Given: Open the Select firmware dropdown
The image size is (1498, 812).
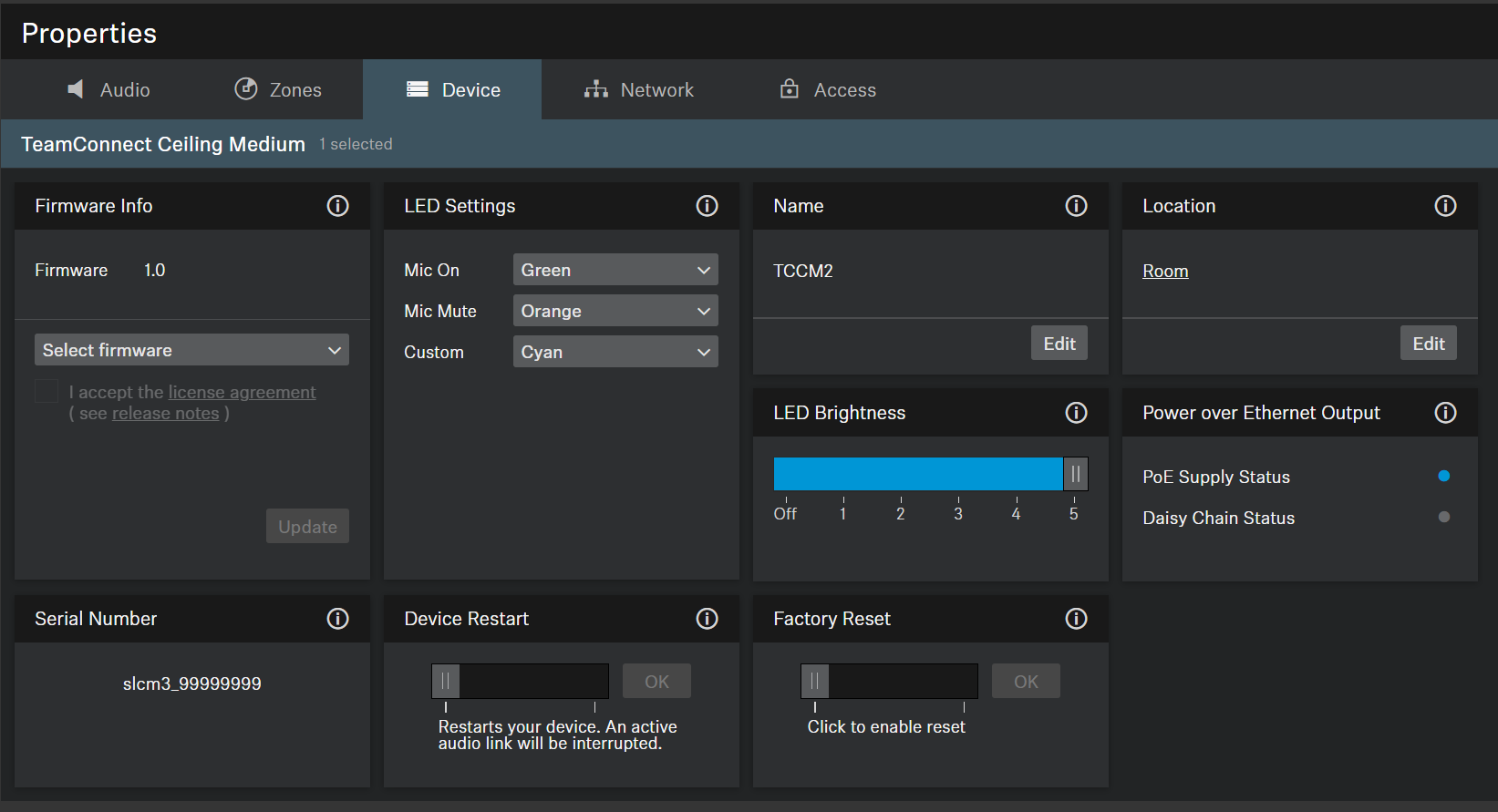Looking at the screenshot, I should point(191,350).
